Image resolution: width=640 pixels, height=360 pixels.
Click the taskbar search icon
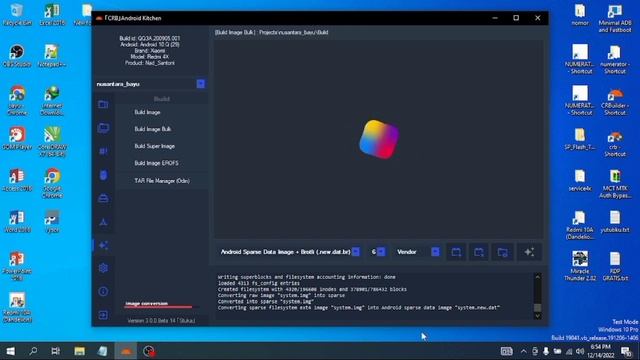(33, 351)
